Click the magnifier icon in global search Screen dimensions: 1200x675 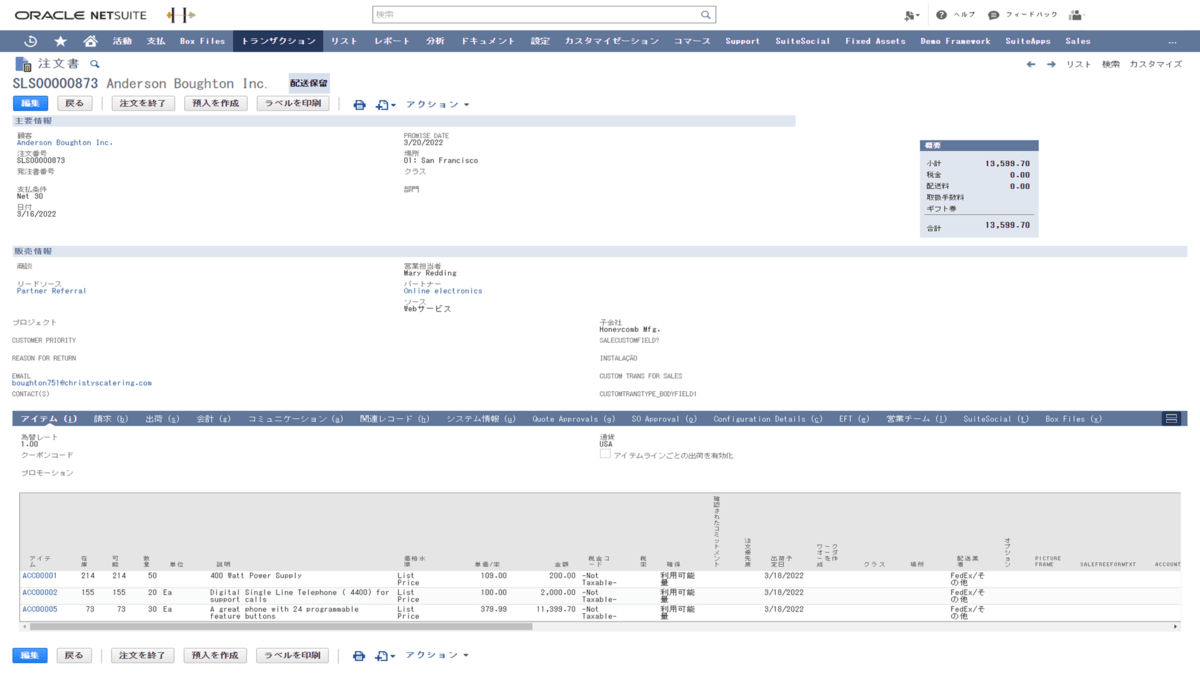(705, 15)
